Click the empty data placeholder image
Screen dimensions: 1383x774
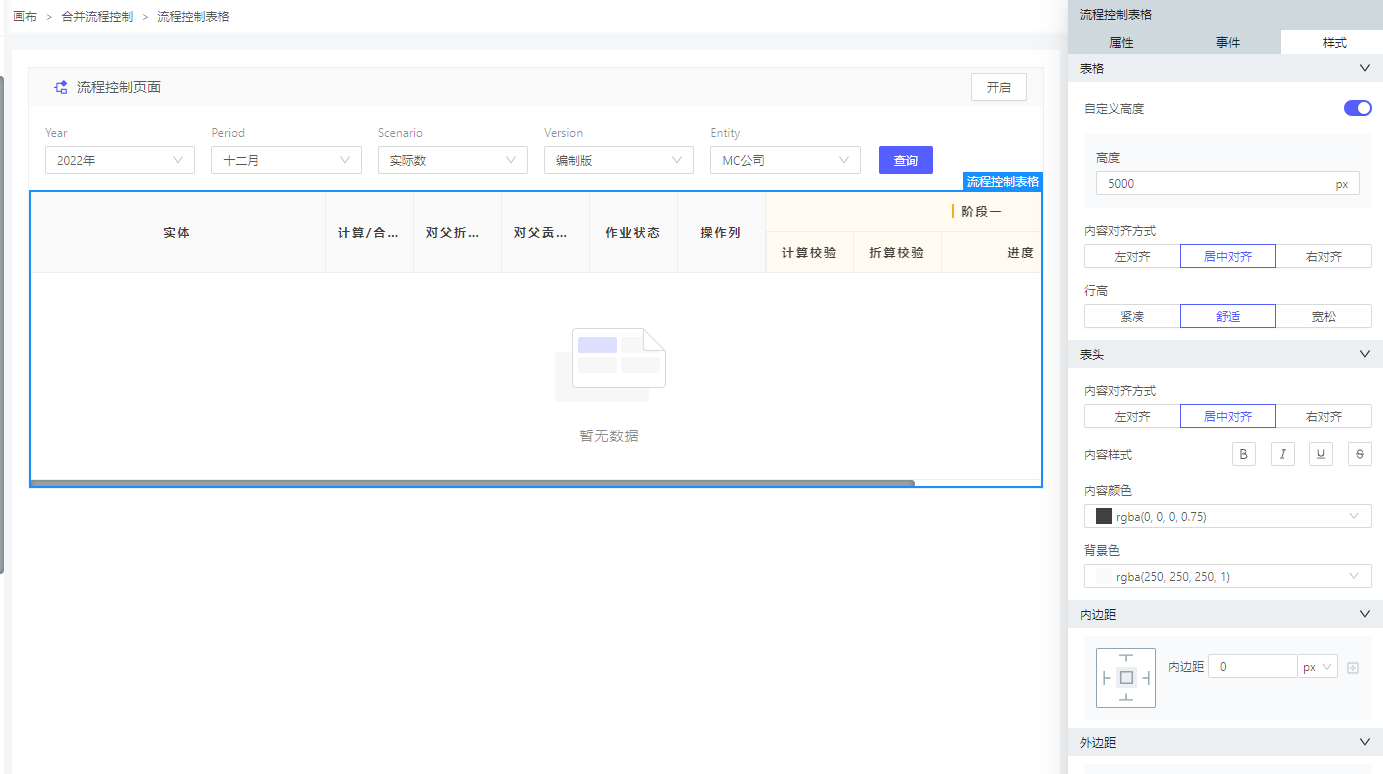[x=610, y=364]
